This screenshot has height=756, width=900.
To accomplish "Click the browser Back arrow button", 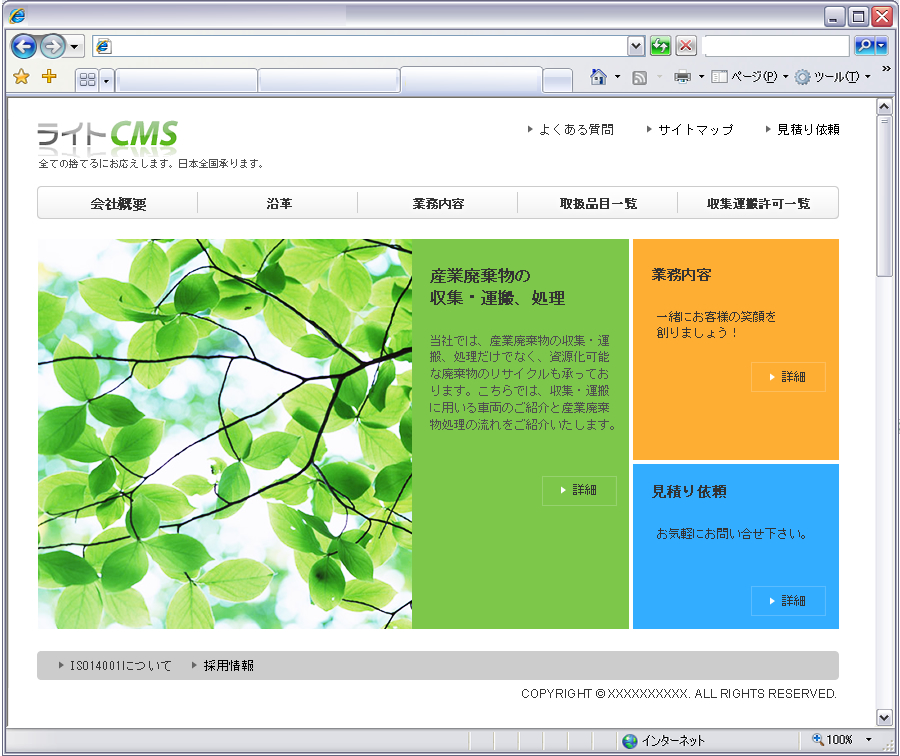I will 24,46.
